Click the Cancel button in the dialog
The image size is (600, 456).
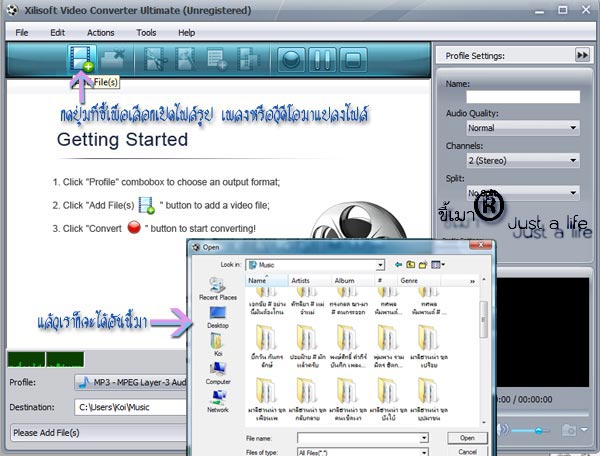coord(467,452)
